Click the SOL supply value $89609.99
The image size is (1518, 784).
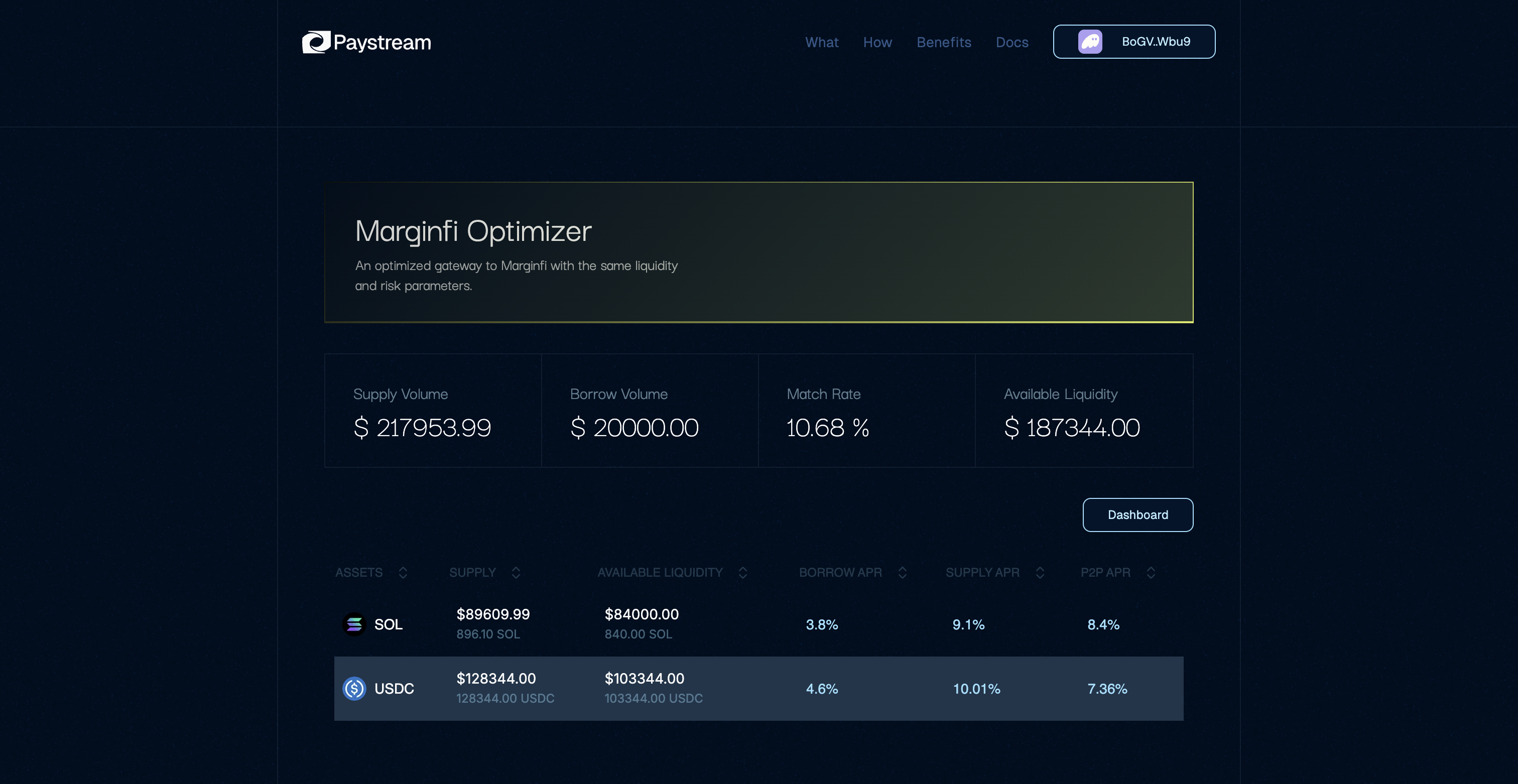coord(493,614)
